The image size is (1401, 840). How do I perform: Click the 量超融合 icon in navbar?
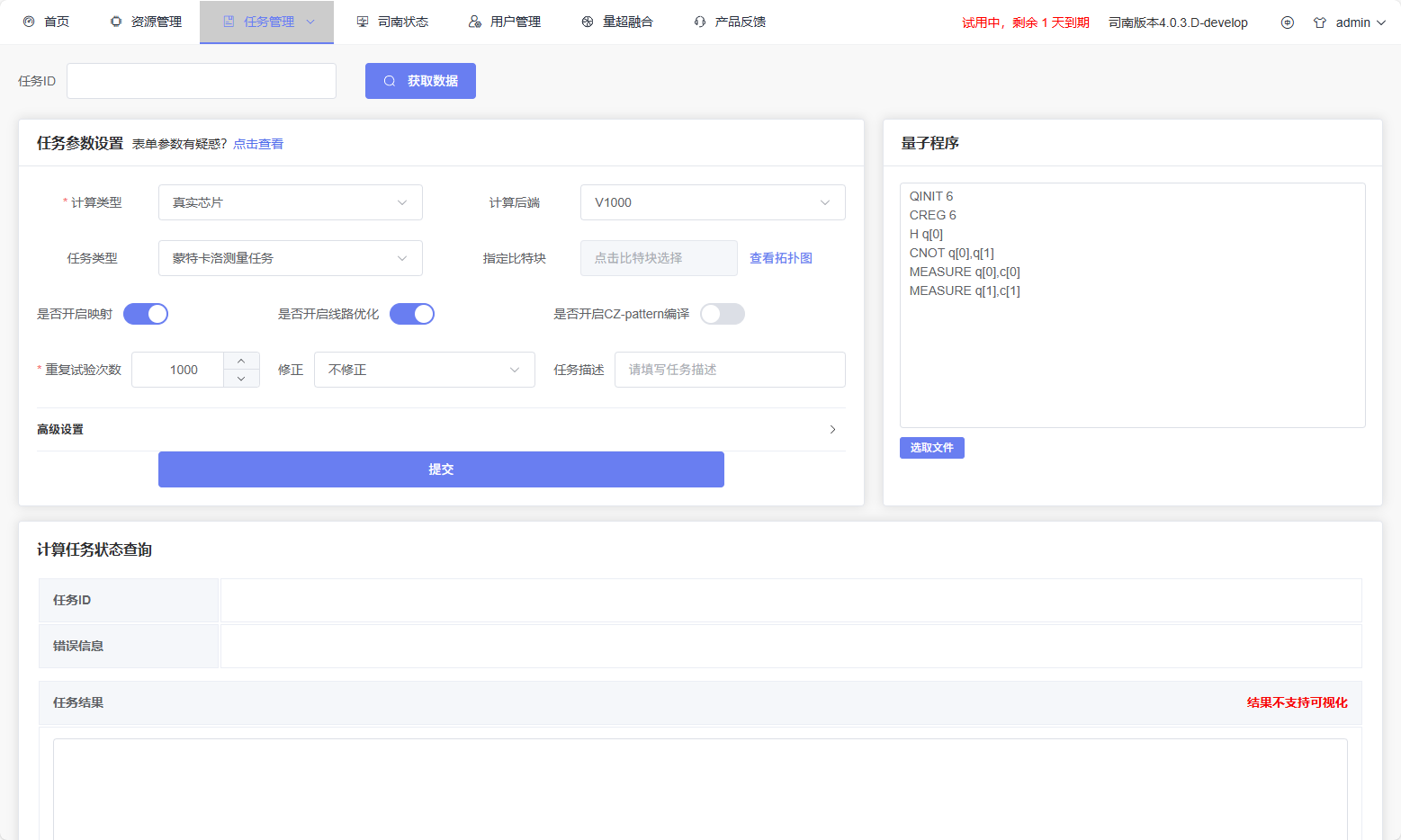[x=588, y=22]
